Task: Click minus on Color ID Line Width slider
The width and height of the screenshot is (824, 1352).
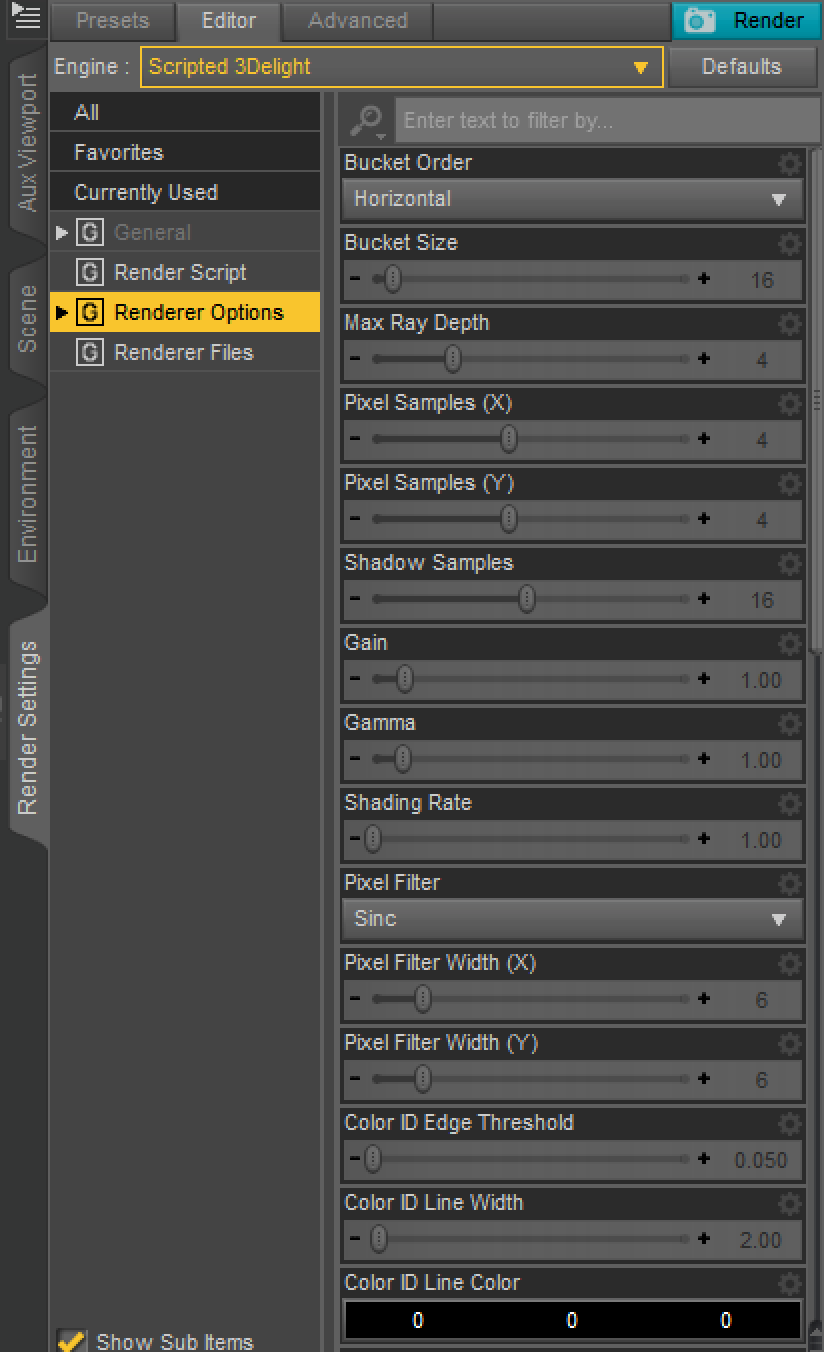Action: (x=355, y=1239)
